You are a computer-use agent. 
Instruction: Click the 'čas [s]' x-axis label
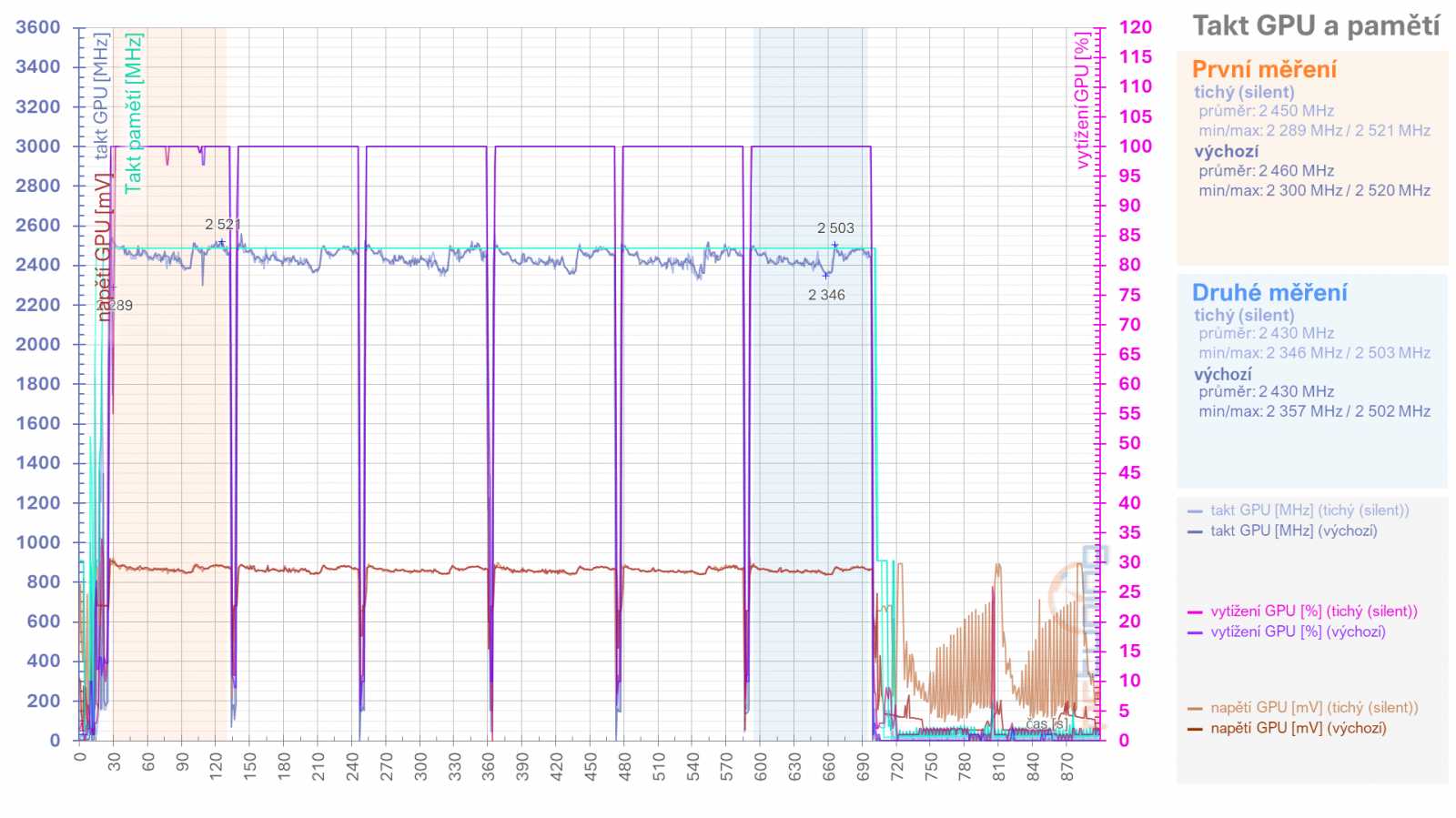[x=1046, y=724]
